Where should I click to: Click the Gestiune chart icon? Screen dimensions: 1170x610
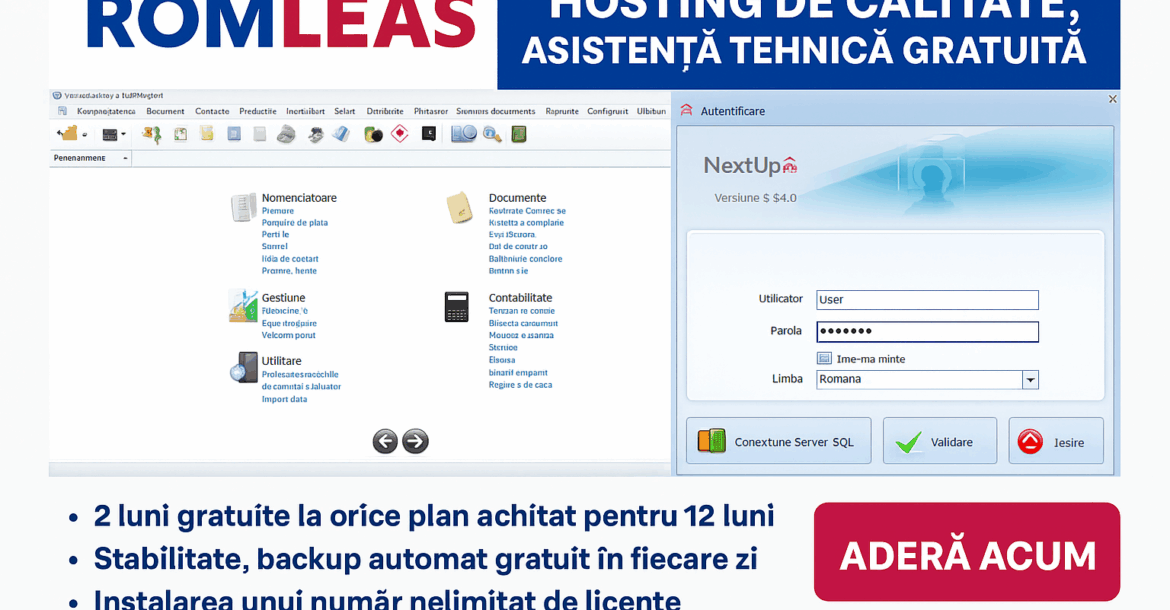click(x=243, y=306)
